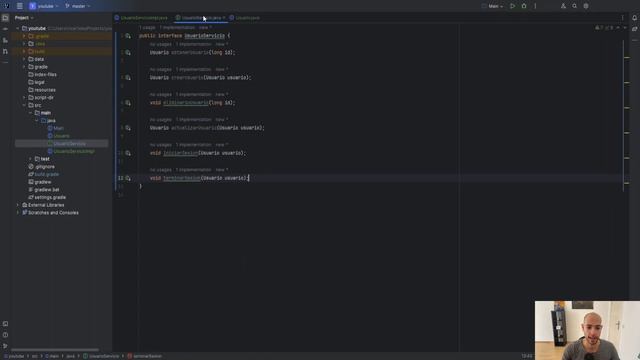Open the Usuario class file in tree
This screenshot has width=640, height=360.
[58, 136]
